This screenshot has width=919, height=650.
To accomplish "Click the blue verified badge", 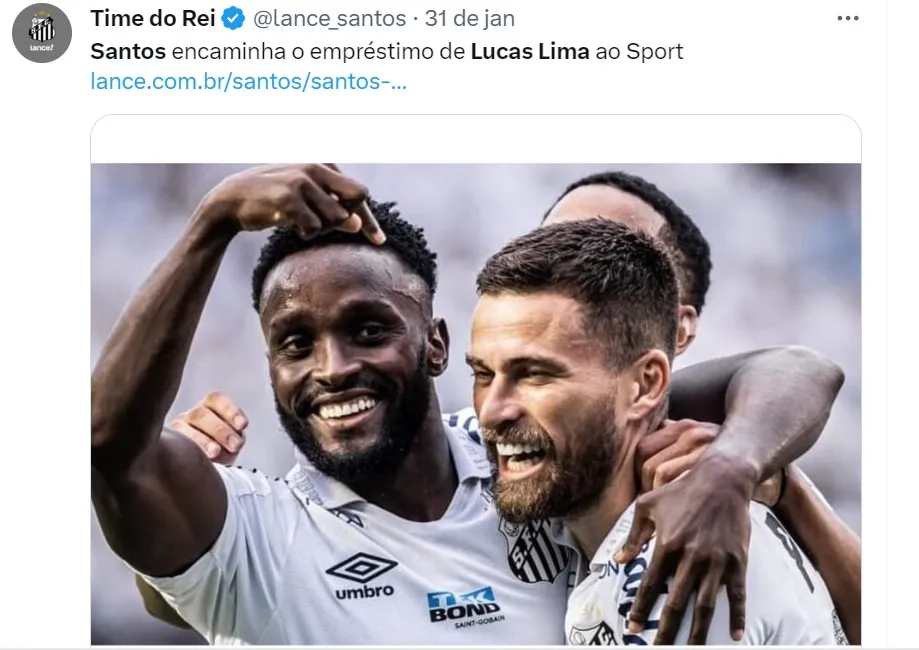I will [x=234, y=19].
